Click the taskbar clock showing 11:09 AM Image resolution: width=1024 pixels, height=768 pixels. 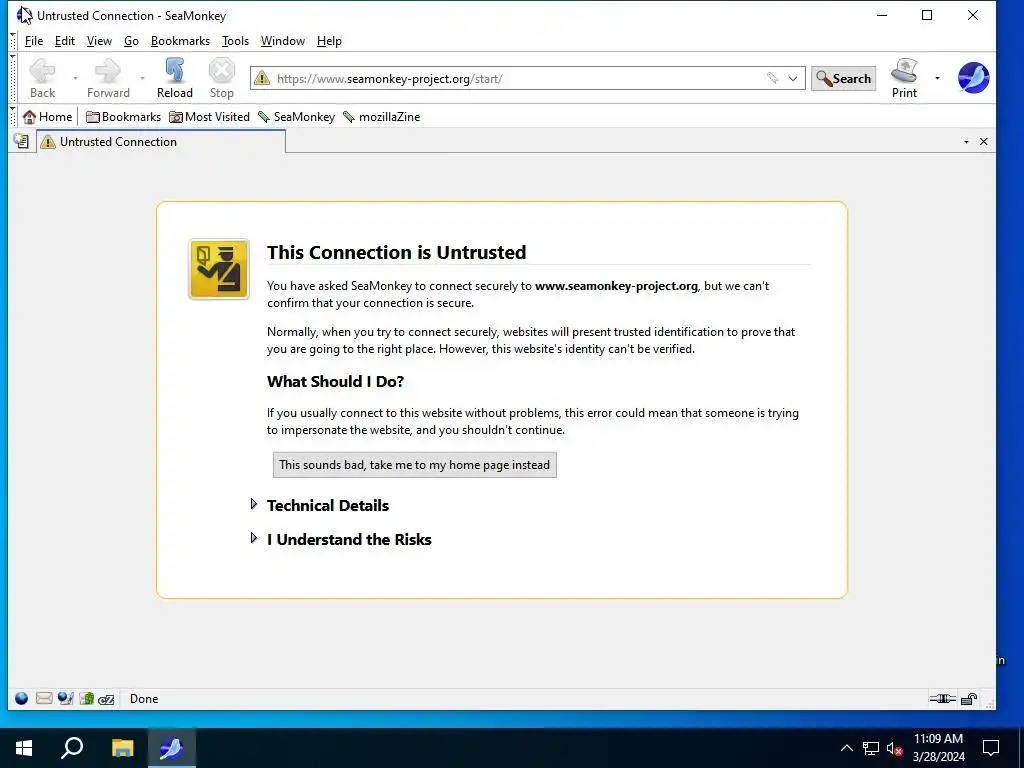click(938, 748)
